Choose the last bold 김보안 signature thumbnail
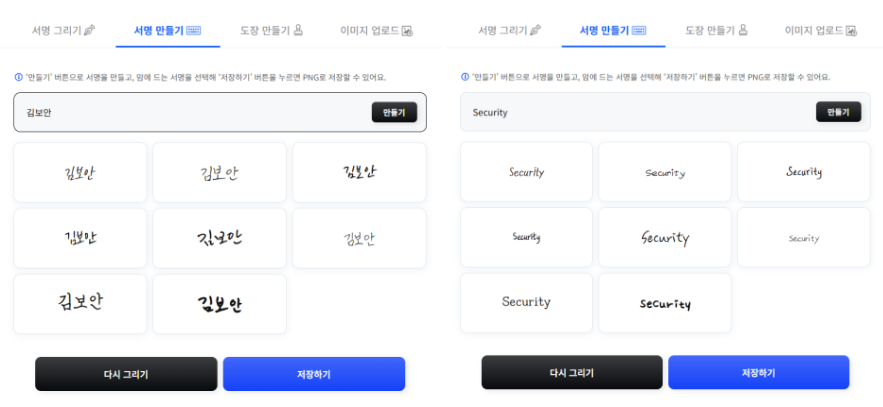Screen dimensions: 883x407 pyautogui.click(x=219, y=304)
